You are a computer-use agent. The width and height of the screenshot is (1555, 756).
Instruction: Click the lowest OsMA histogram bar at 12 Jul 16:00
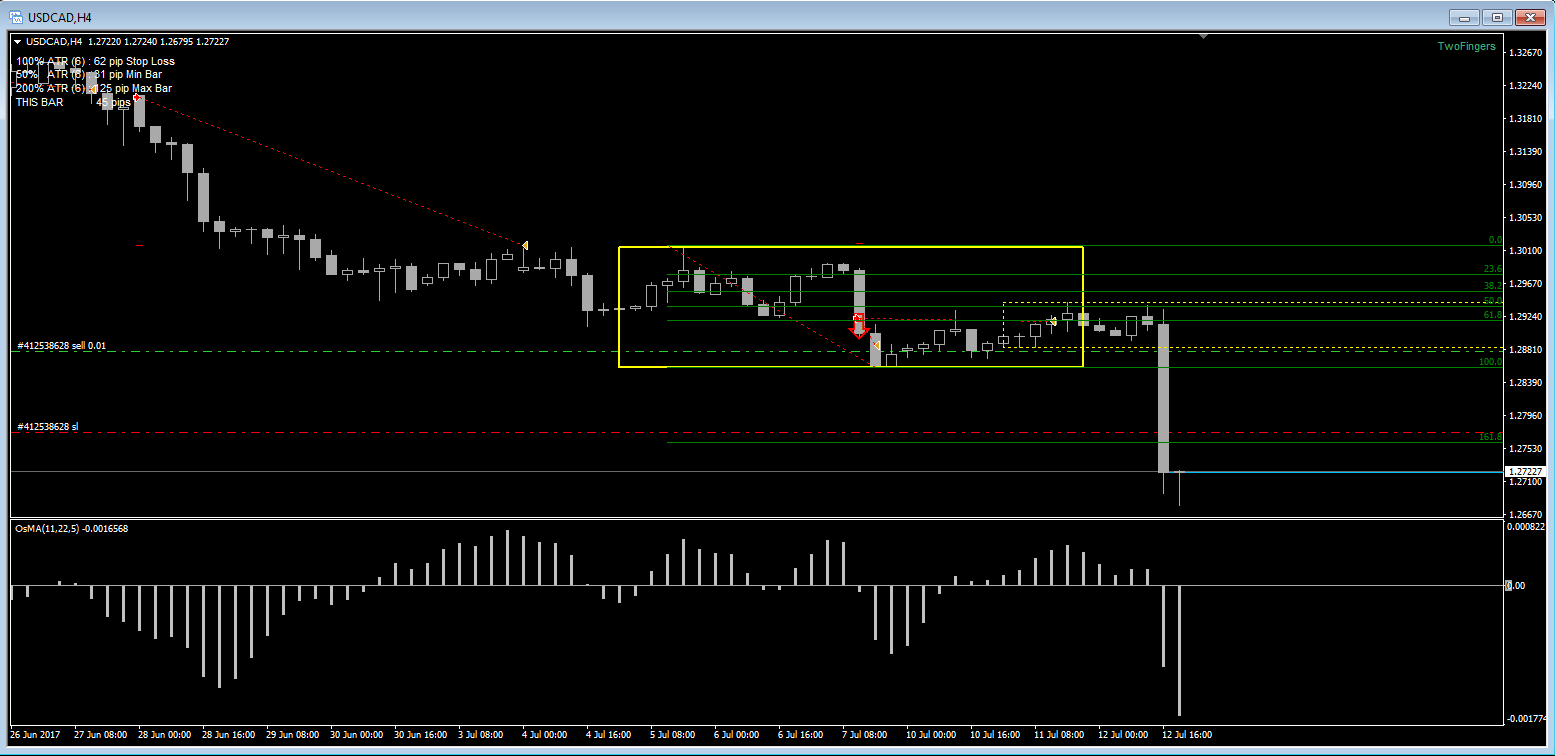[1180, 650]
